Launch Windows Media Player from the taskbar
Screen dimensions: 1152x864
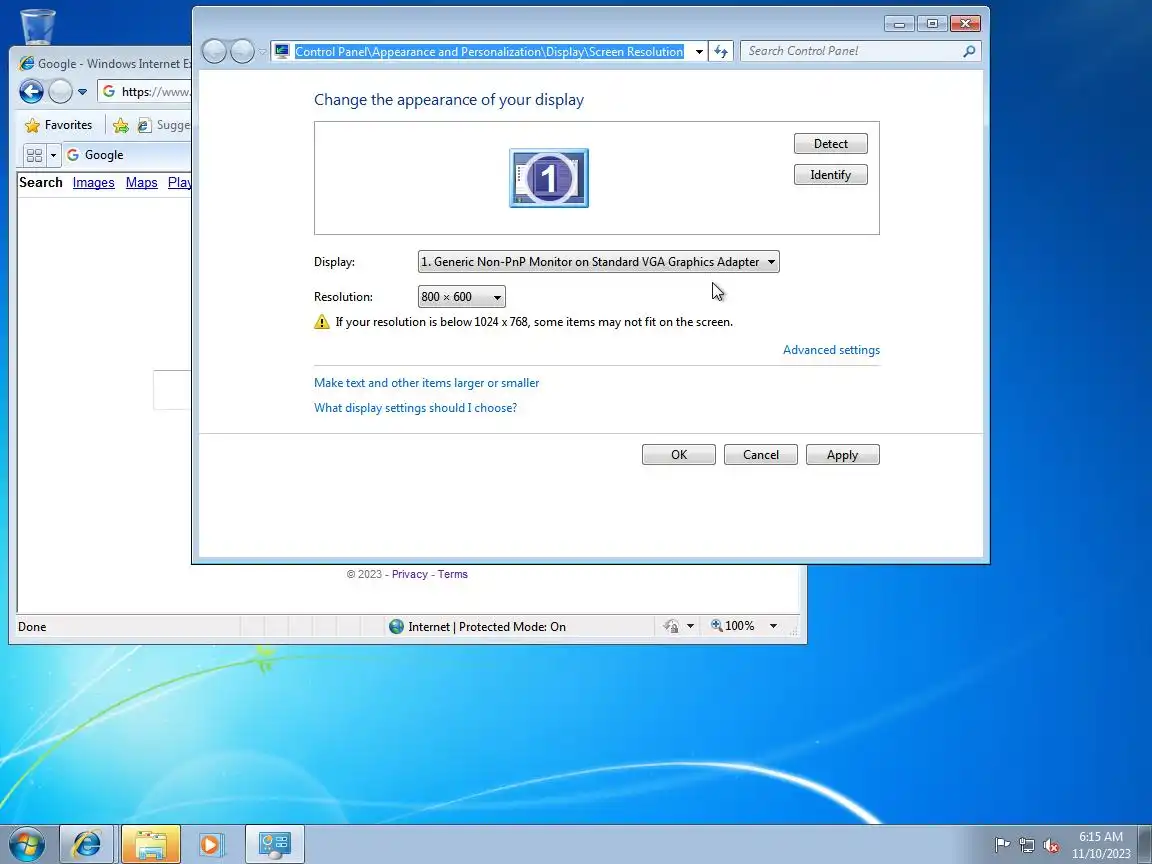click(x=210, y=844)
